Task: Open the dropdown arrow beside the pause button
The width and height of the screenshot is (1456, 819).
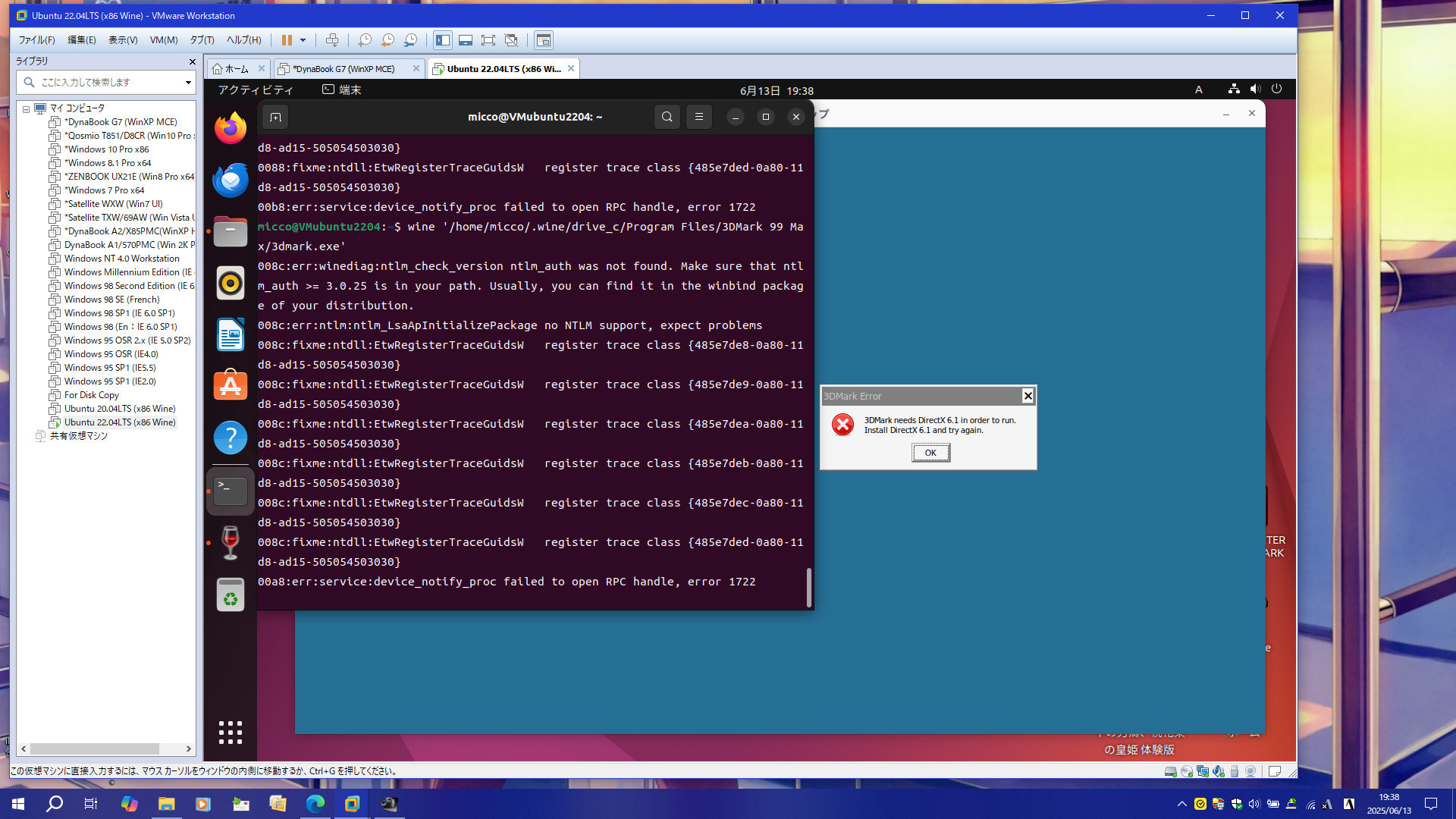Action: 303,40
